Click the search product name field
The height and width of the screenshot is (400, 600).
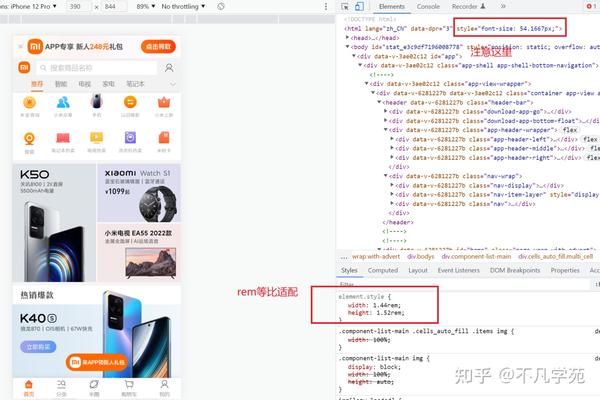click(x=97, y=68)
